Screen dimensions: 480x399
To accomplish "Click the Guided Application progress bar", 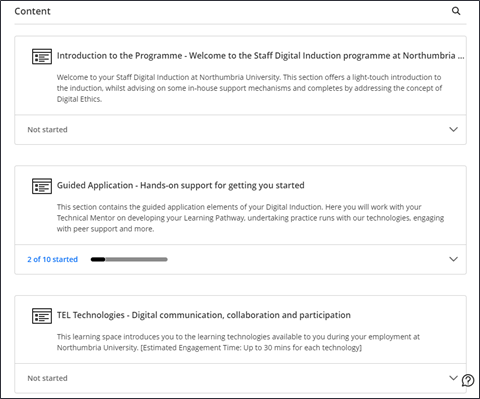I will (129, 259).
